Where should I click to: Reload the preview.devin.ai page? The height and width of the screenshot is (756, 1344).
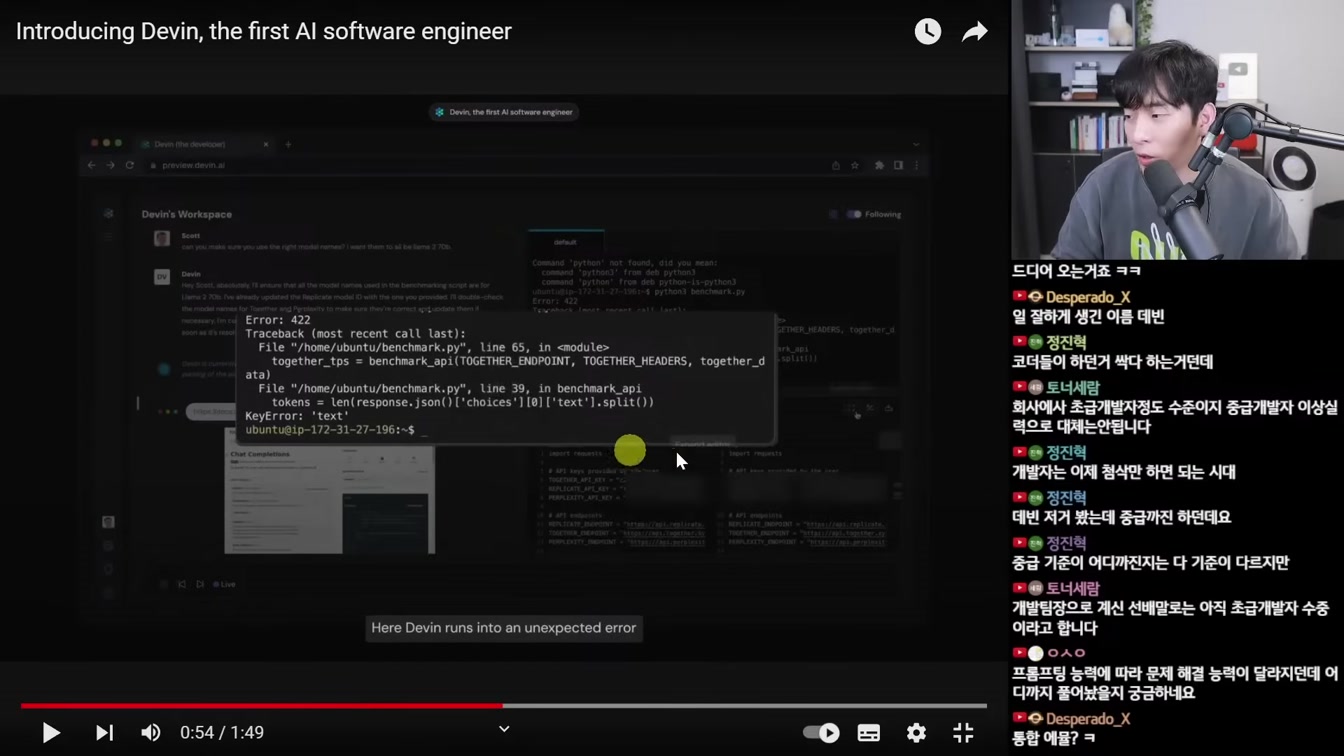coord(129,165)
